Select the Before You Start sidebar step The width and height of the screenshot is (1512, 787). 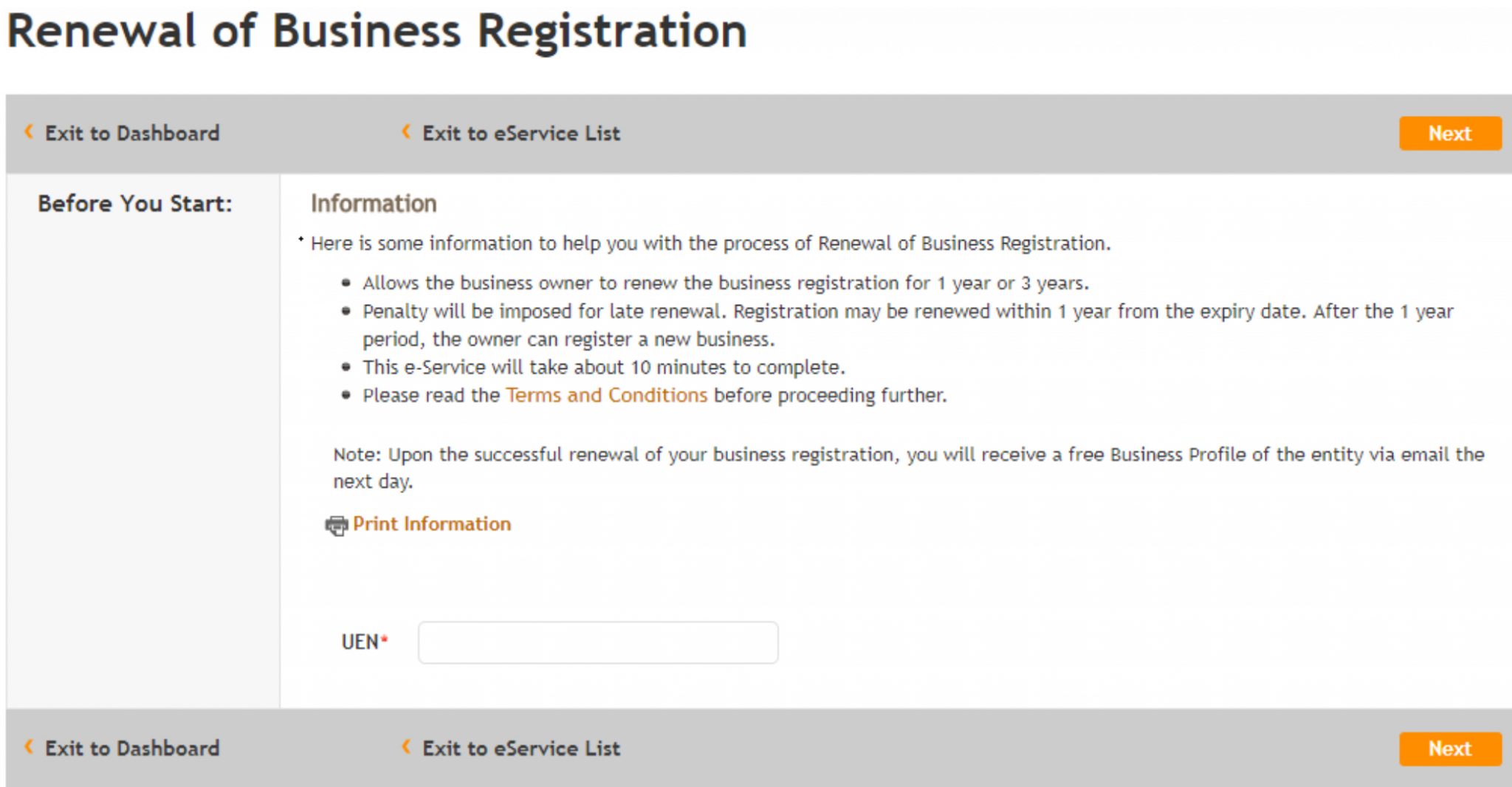[135, 203]
